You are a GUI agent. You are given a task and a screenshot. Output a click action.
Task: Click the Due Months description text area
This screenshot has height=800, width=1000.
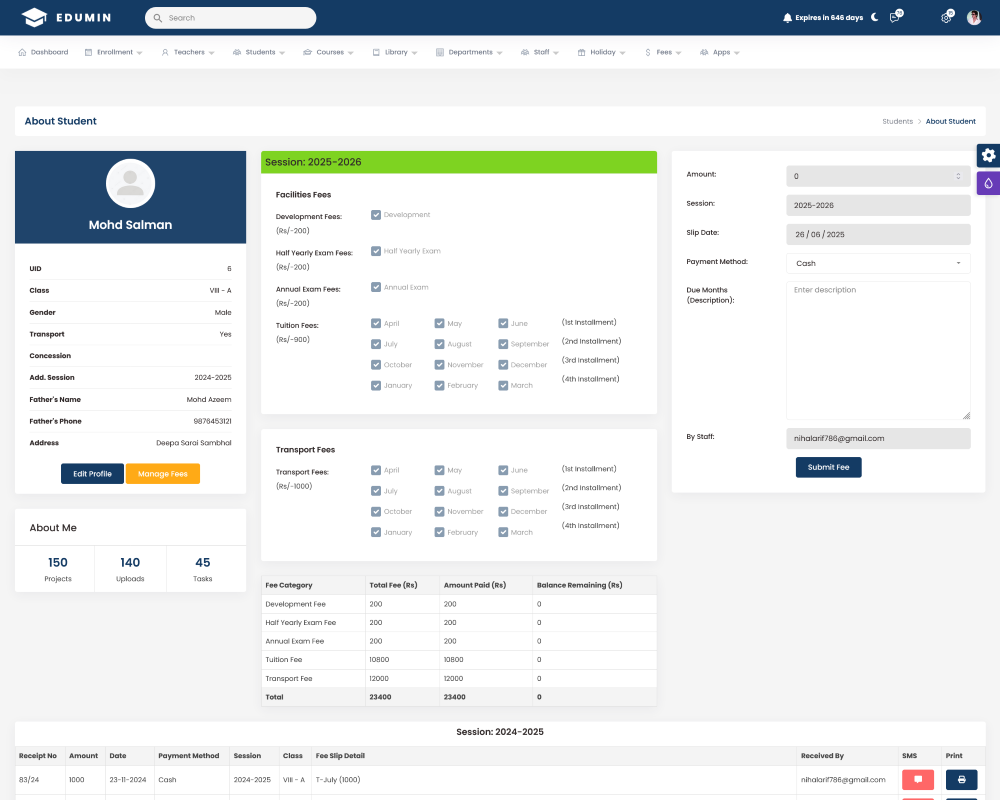coord(878,350)
